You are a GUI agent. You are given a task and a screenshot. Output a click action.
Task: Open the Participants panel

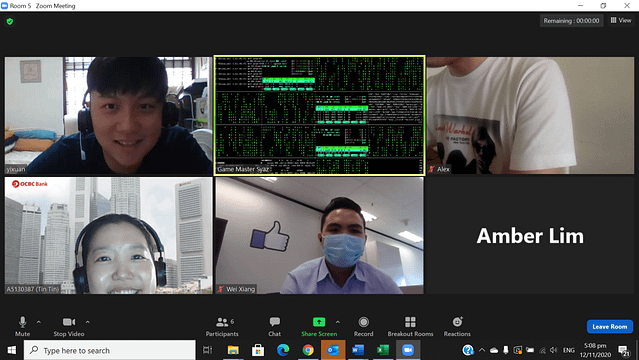click(x=222, y=327)
